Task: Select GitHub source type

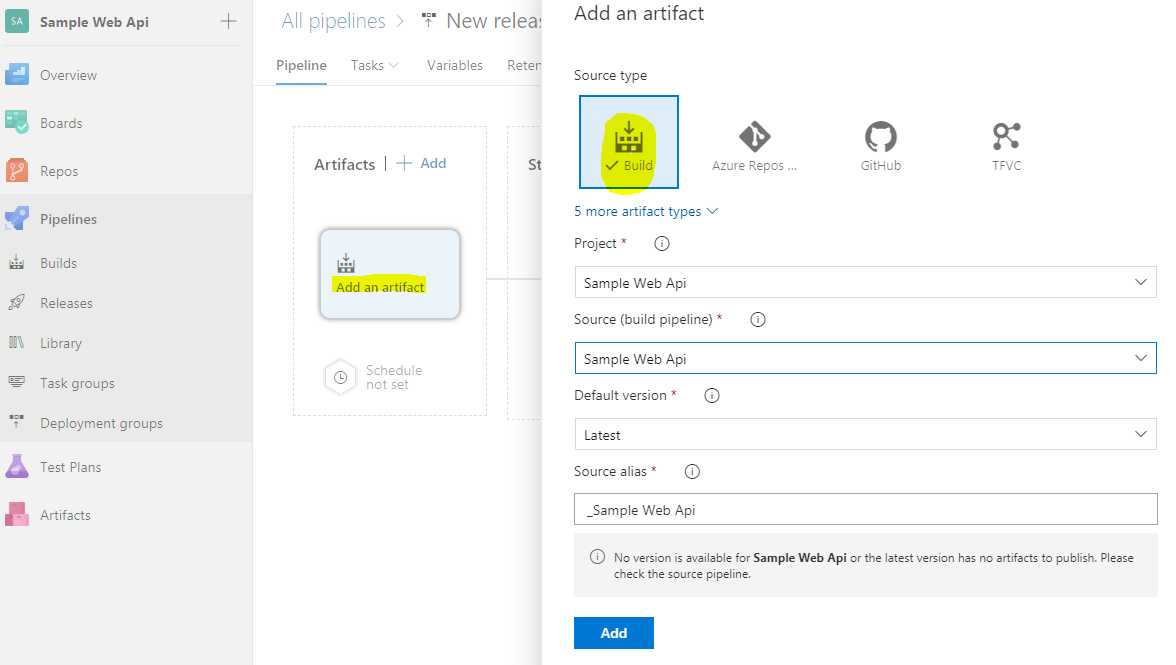Action: (x=880, y=146)
